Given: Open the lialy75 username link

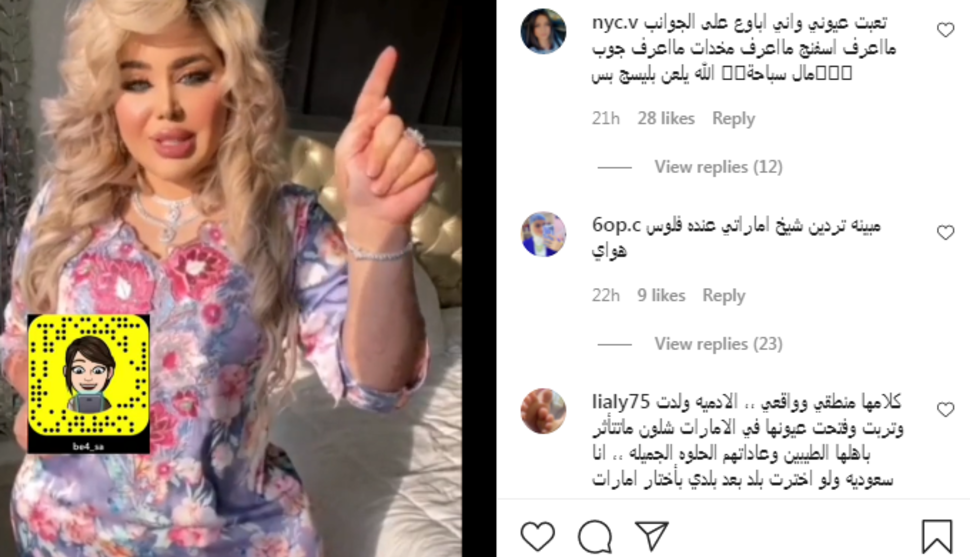Looking at the screenshot, I should coord(620,402).
